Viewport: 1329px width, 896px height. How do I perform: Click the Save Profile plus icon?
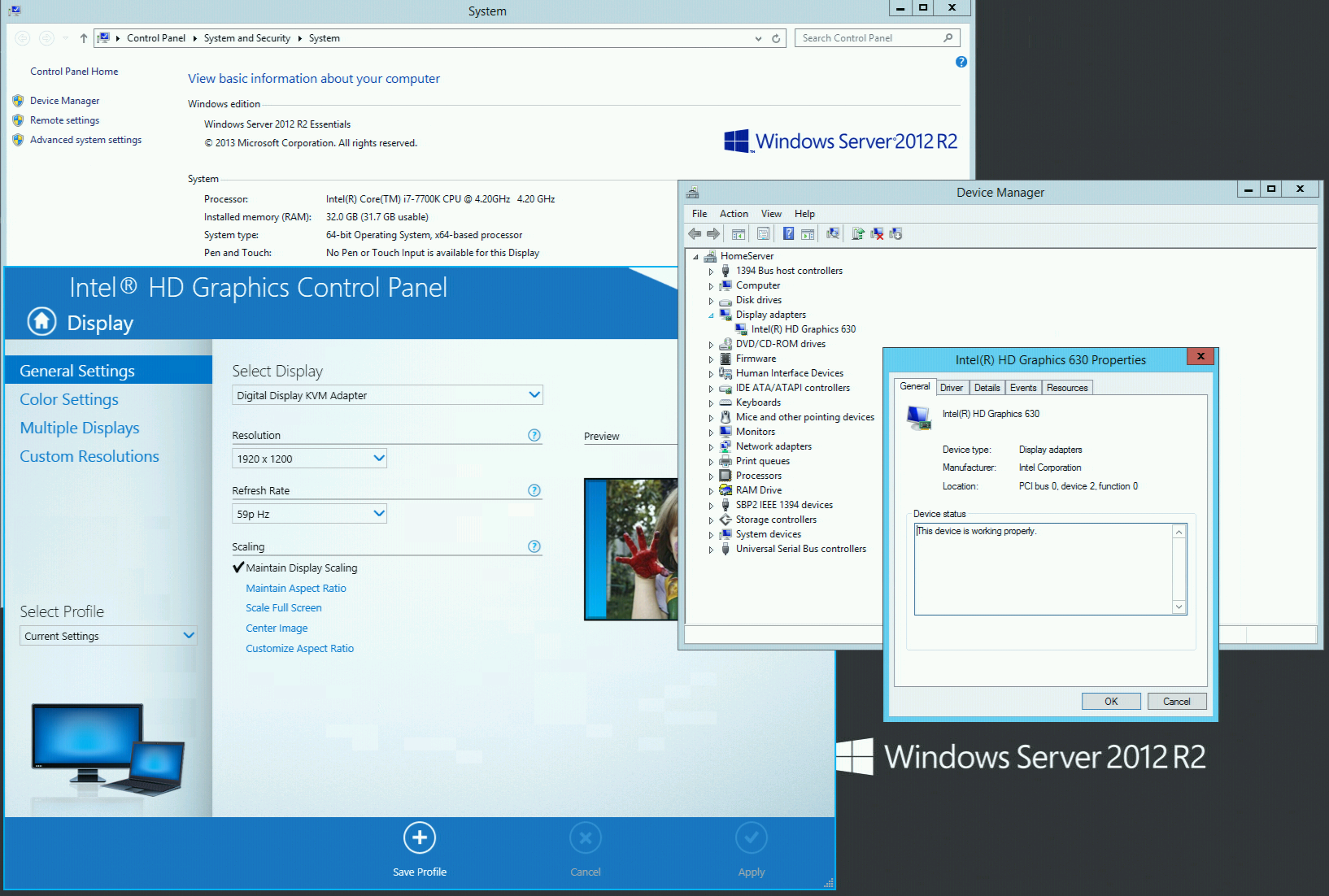420,838
